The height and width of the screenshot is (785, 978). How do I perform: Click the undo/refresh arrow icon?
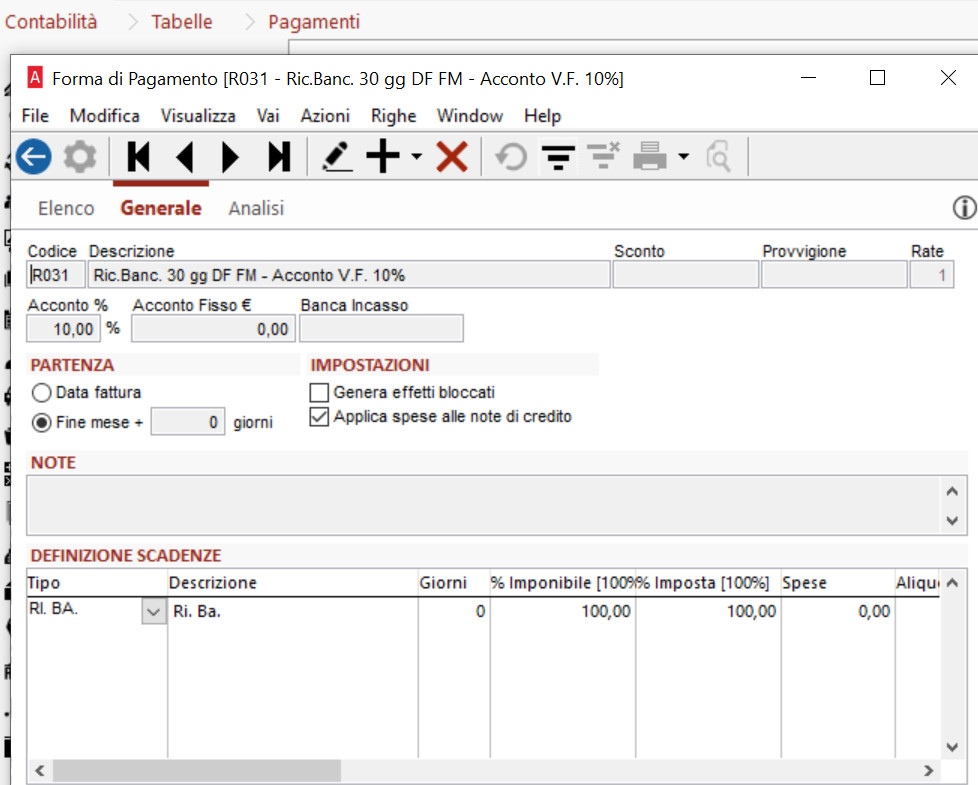(511, 156)
